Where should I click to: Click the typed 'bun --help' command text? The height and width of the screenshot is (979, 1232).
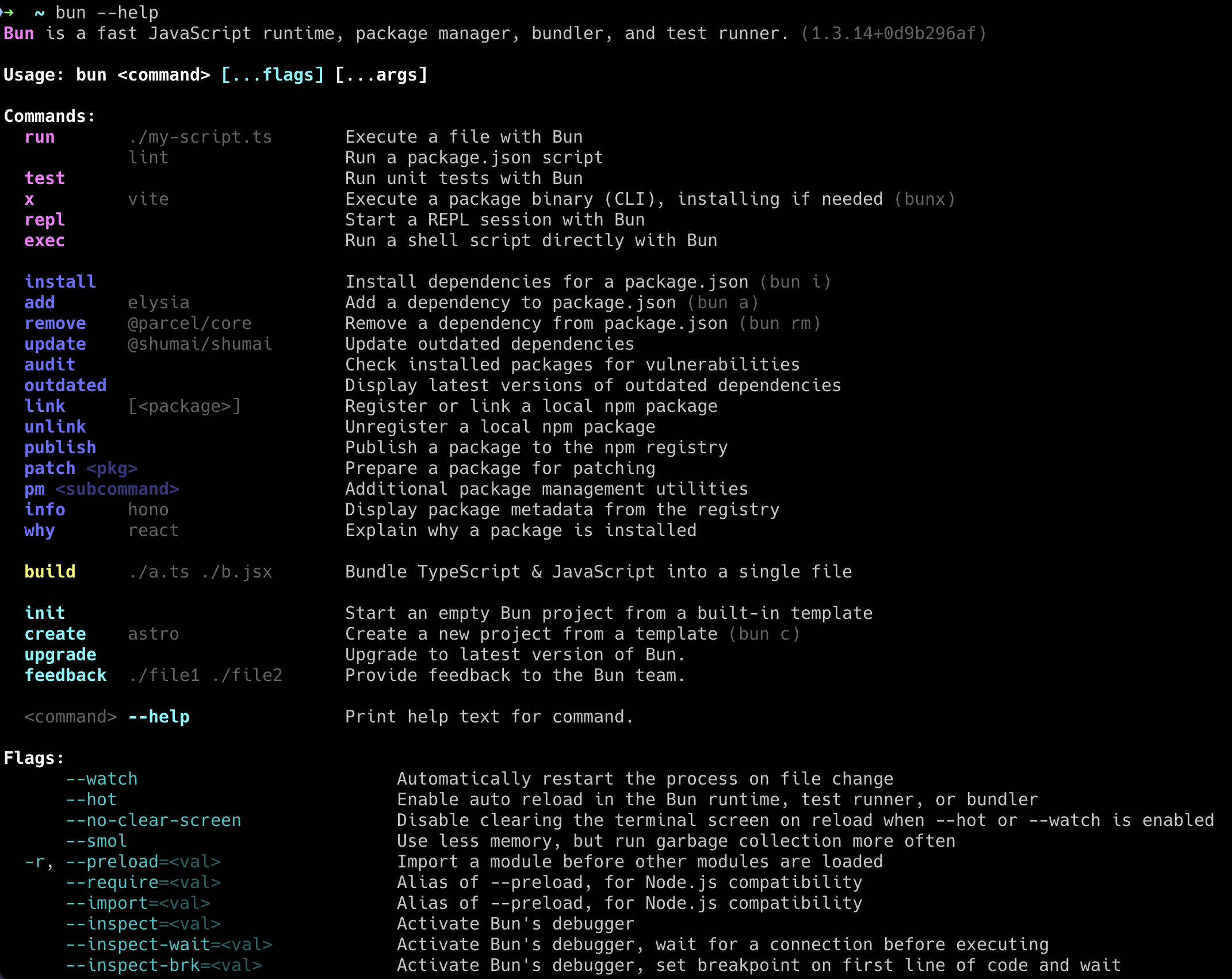[107, 13]
